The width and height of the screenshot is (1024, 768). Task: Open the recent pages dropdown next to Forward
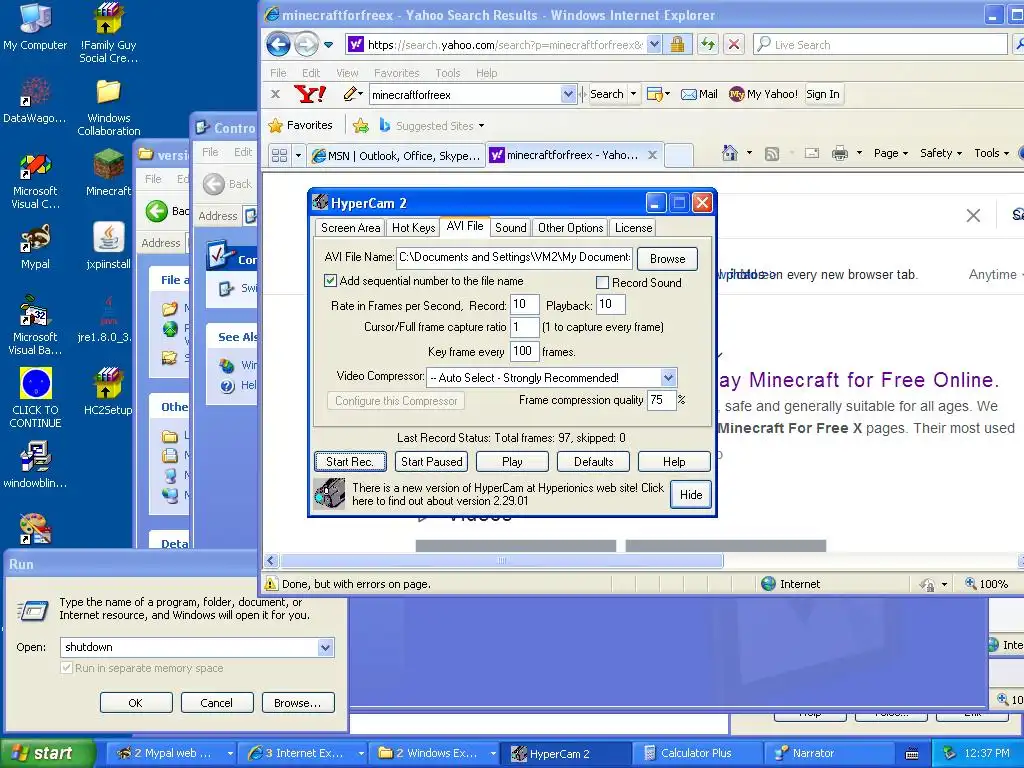328,45
